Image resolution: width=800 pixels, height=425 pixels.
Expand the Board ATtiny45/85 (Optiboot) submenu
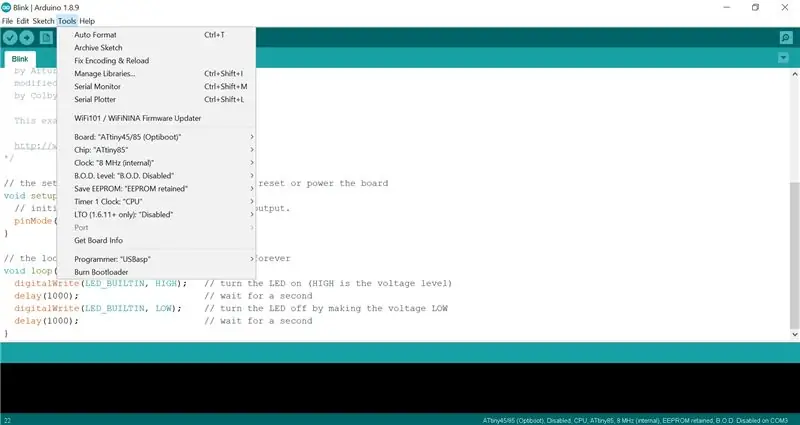pos(156,137)
